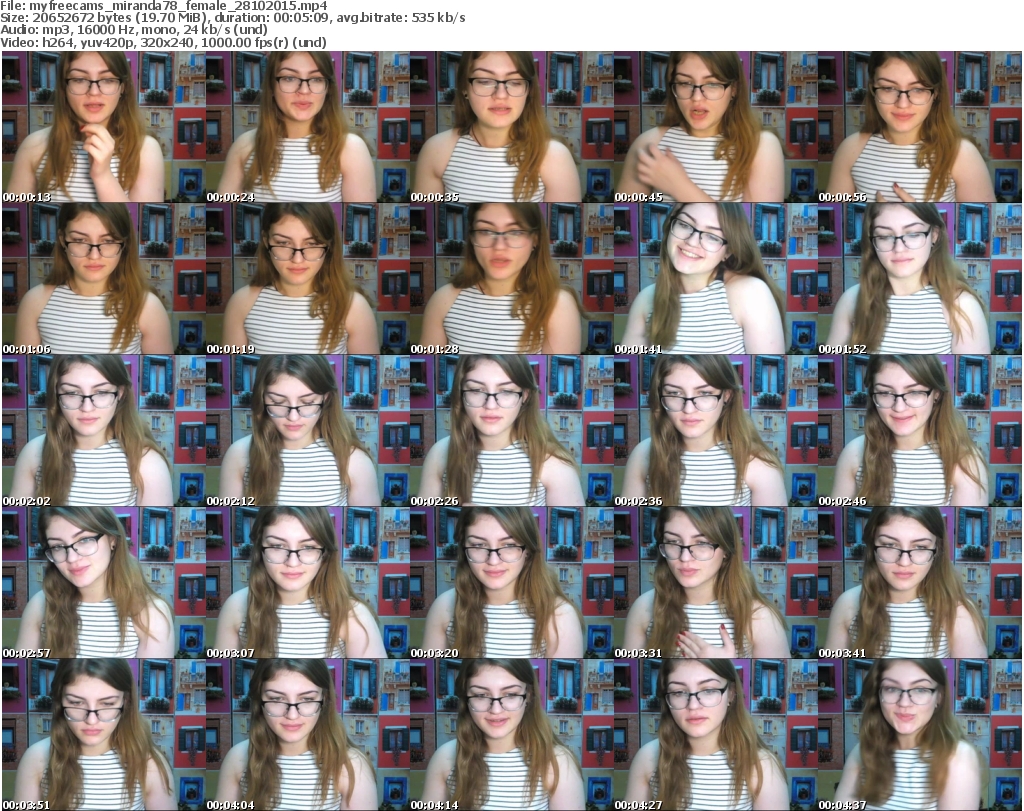Open the thumbnail marked 00:00:35
This screenshot has width=1024, height=811.
(x=511, y=127)
